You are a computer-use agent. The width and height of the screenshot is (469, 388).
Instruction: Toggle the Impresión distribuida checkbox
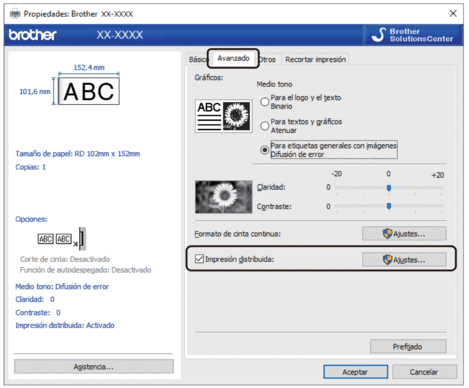point(199,259)
